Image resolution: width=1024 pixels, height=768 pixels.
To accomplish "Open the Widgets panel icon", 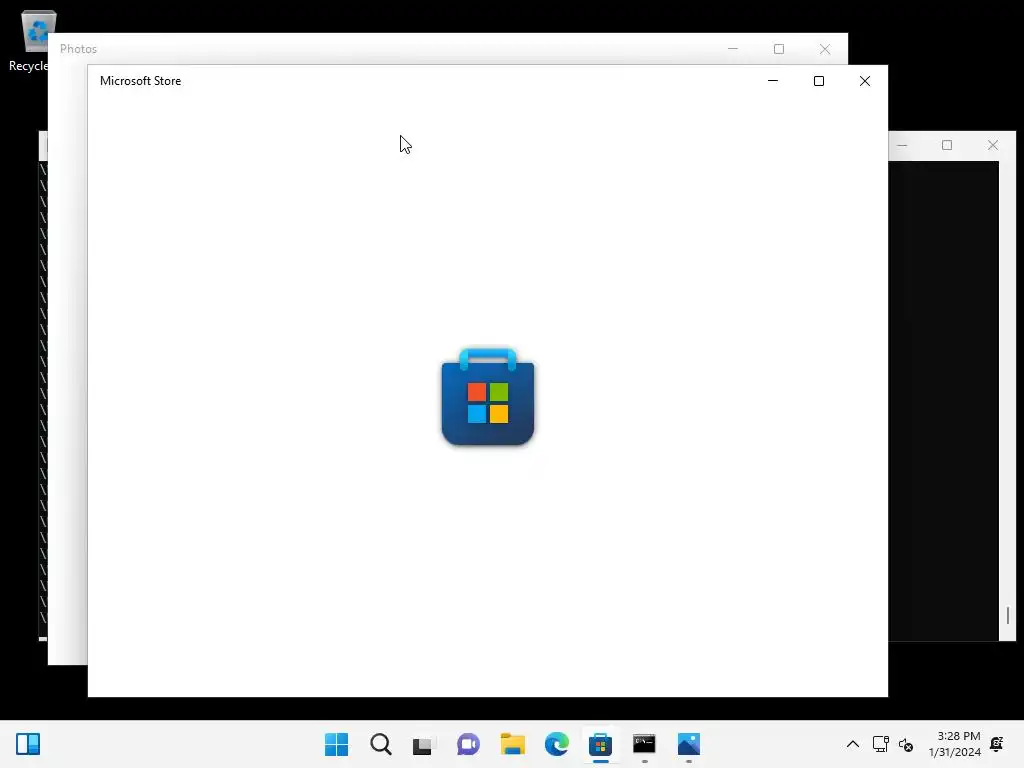I will click(28, 744).
